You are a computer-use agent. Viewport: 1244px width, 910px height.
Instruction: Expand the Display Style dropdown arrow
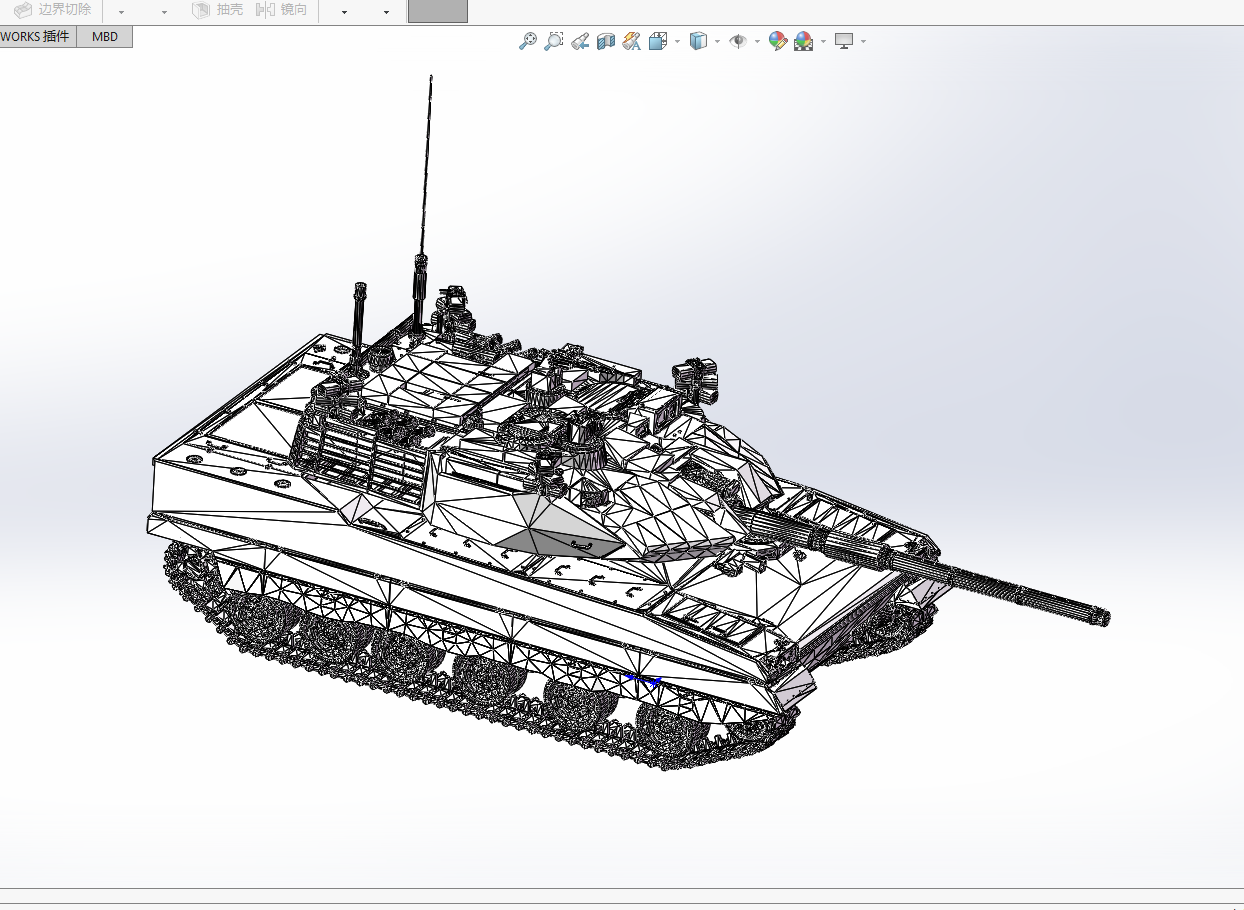coord(718,42)
